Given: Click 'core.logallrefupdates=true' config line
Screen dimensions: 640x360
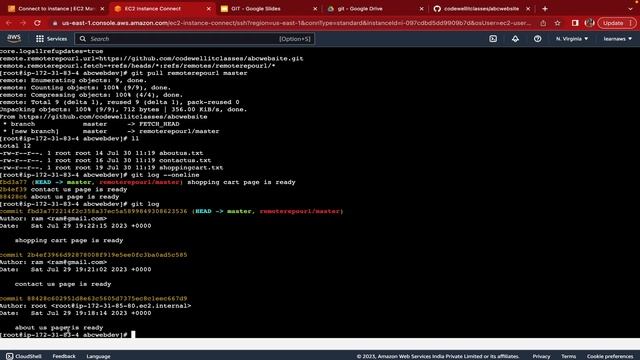Looking at the screenshot, I should [51, 51].
